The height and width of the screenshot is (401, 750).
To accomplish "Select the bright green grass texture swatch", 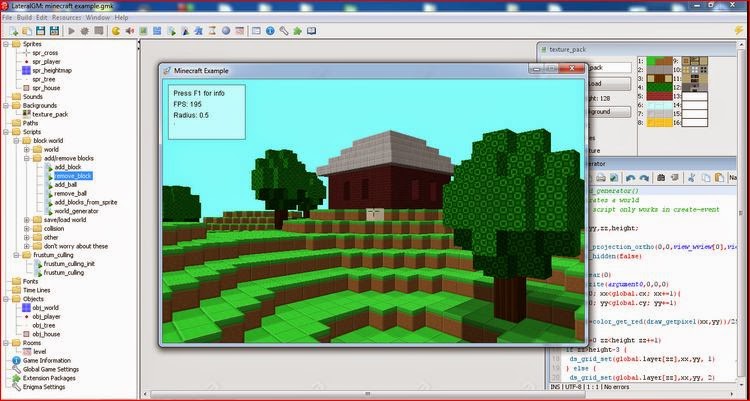I will point(652,61).
